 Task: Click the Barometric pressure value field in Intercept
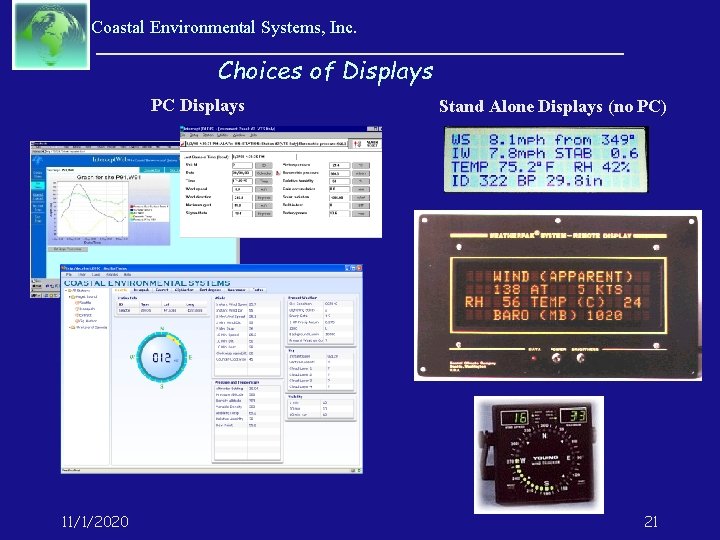coord(339,173)
